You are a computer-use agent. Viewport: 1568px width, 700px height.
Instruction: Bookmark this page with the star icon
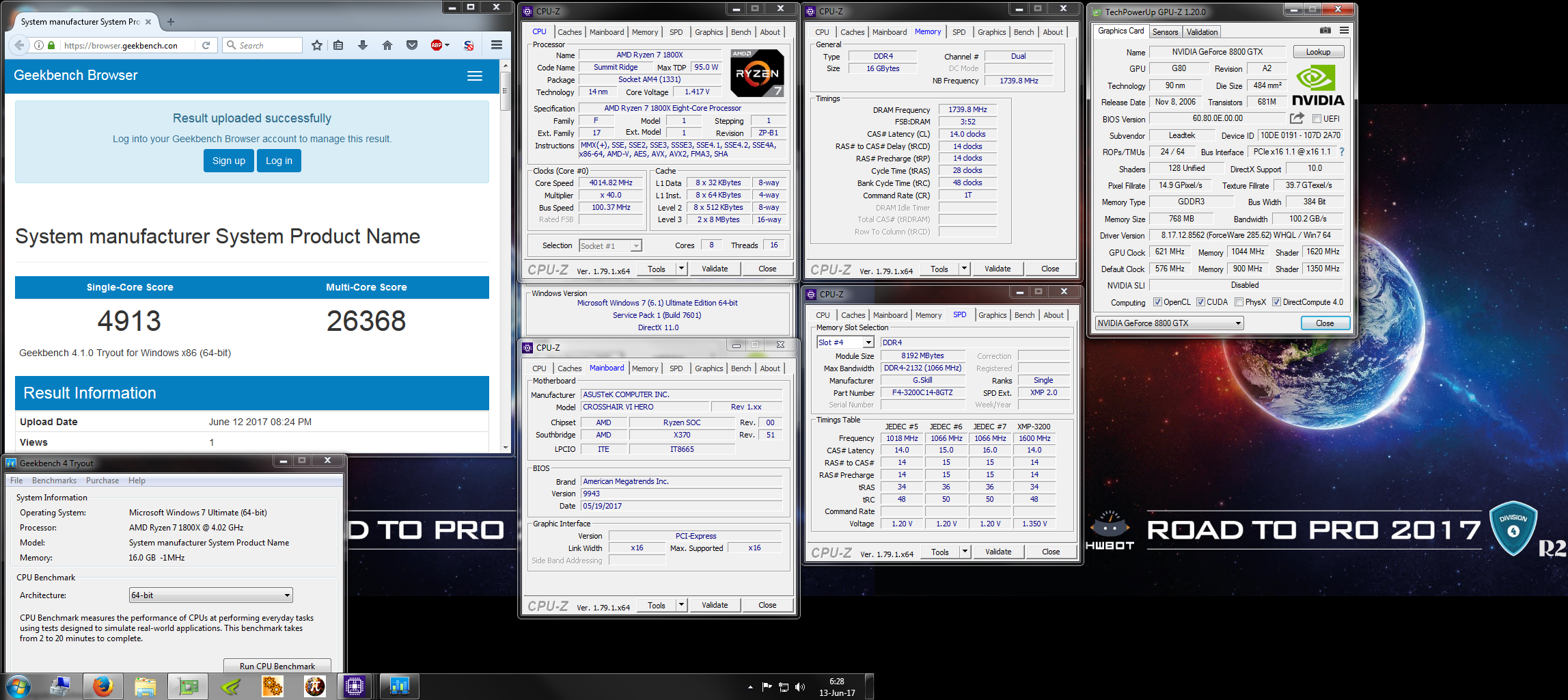317,45
